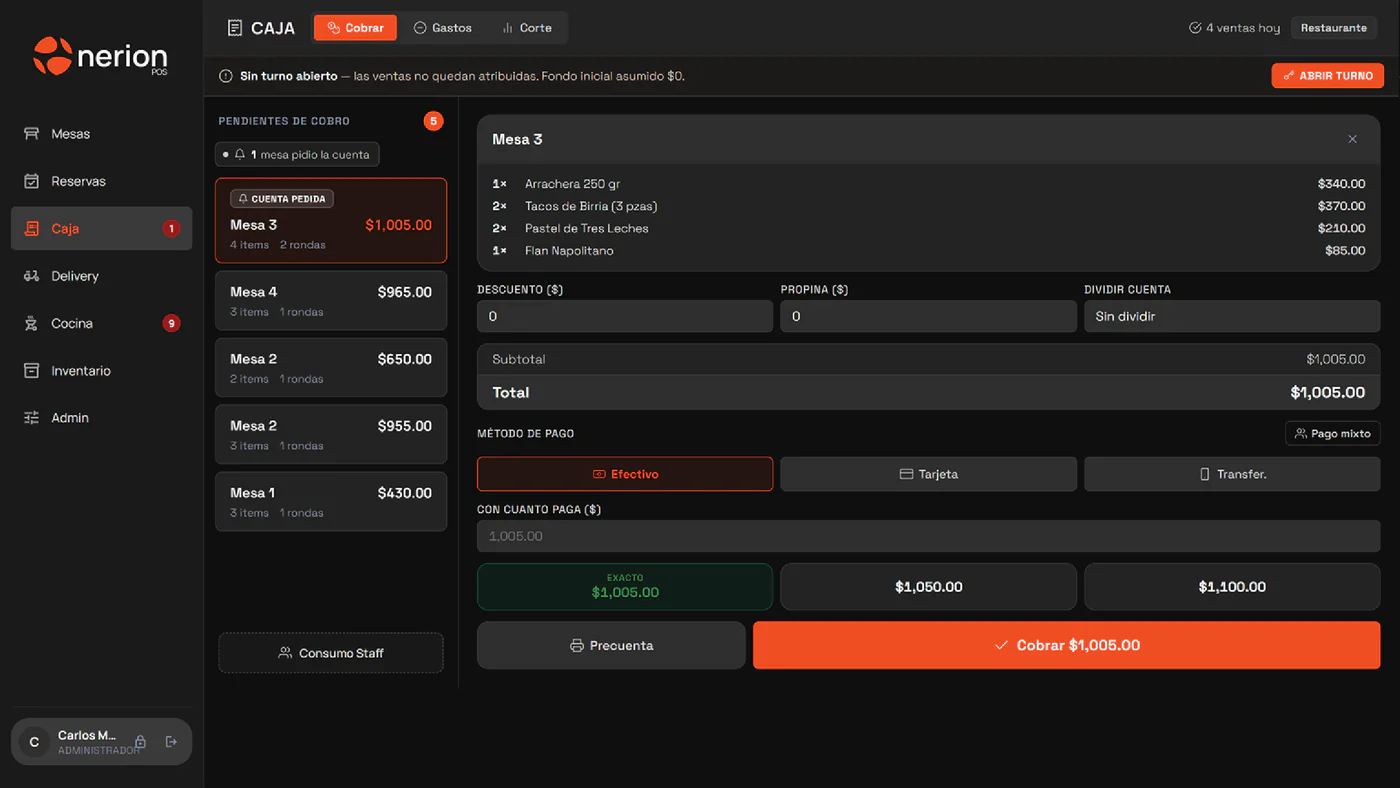Switch to the Corte tab
The image size is (1400, 788).
(526, 28)
